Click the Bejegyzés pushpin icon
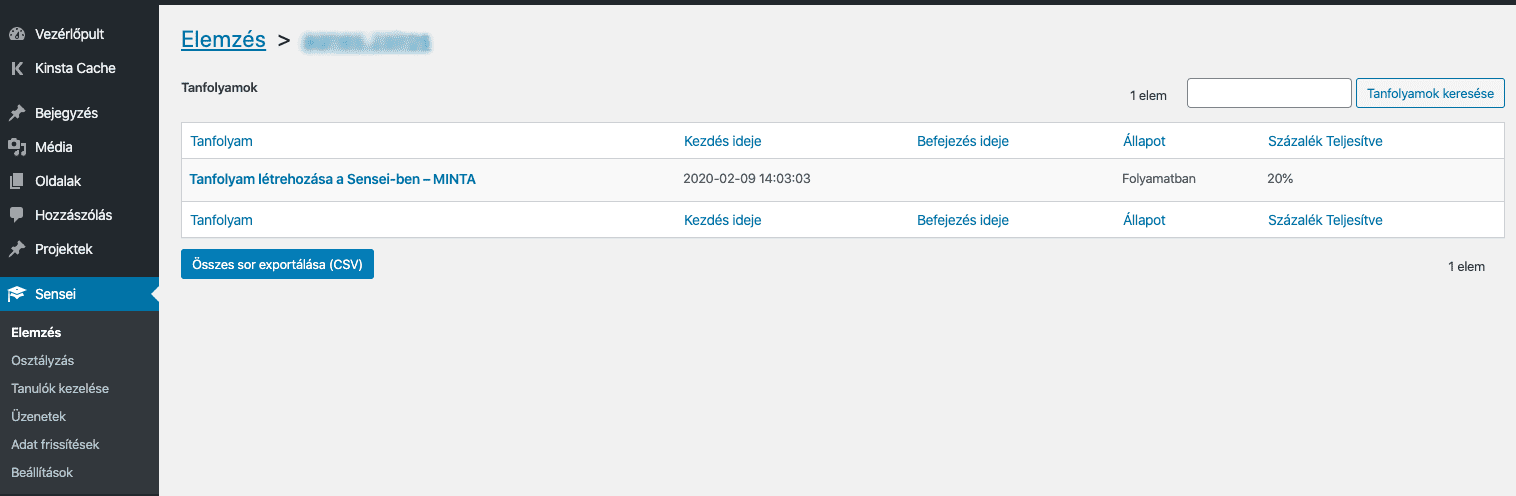The width and height of the screenshot is (1516, 496). click(16, 113)
